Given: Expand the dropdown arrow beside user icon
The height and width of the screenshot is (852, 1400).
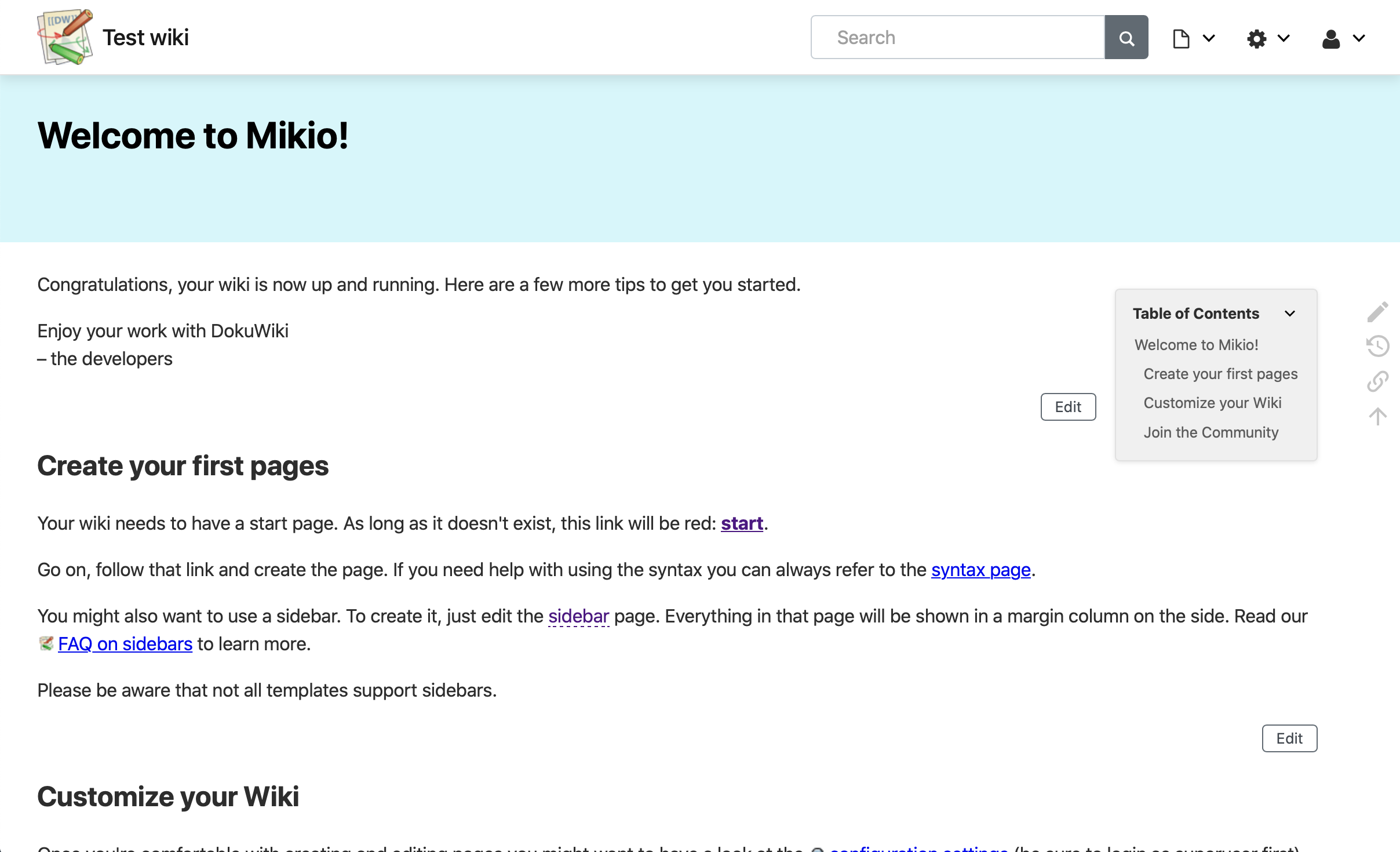Looking at the screenshot, I should tap(1359, 39).
